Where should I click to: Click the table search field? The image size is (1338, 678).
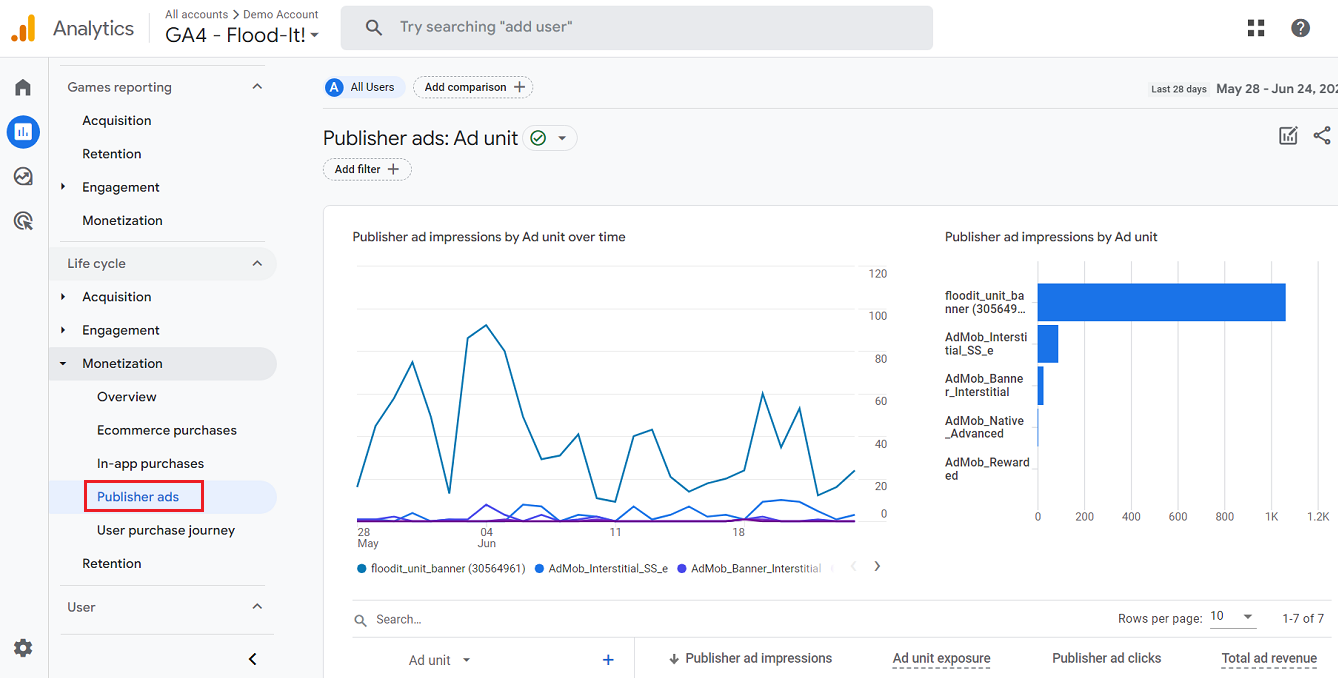430,618
